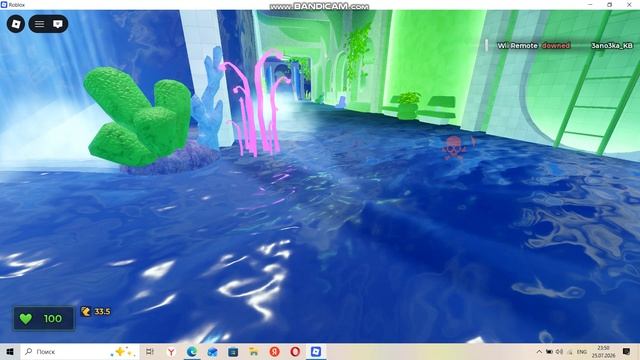Launch Microsoft Edge from the taskbar

point(192,351)
